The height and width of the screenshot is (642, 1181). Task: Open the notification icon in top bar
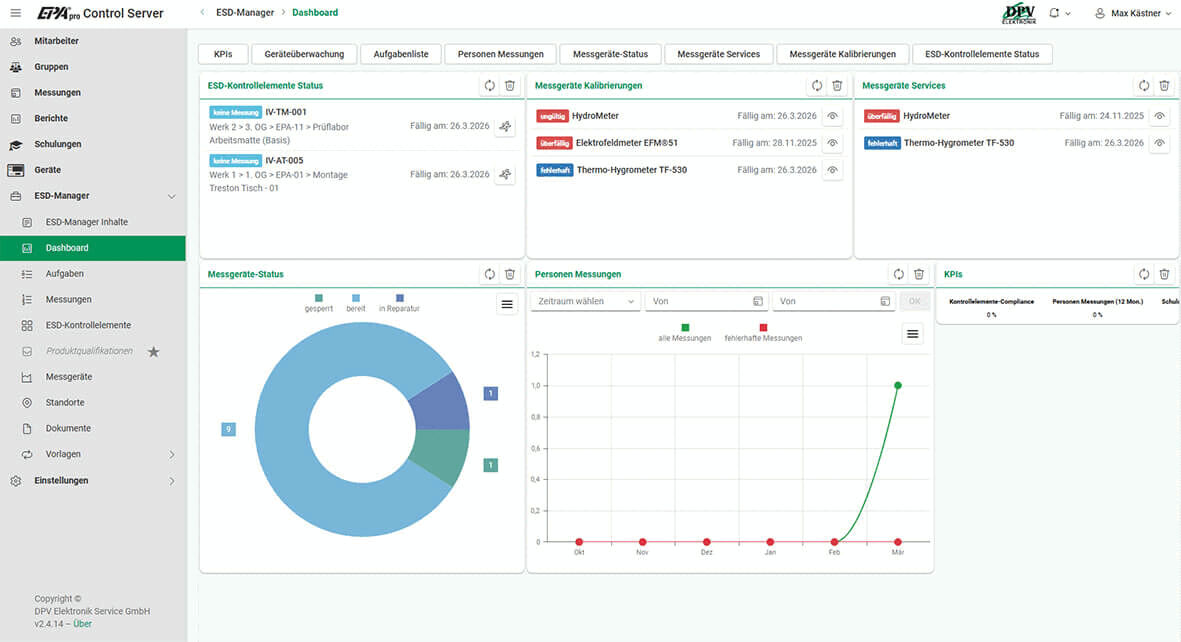[x=1055, y=13]
